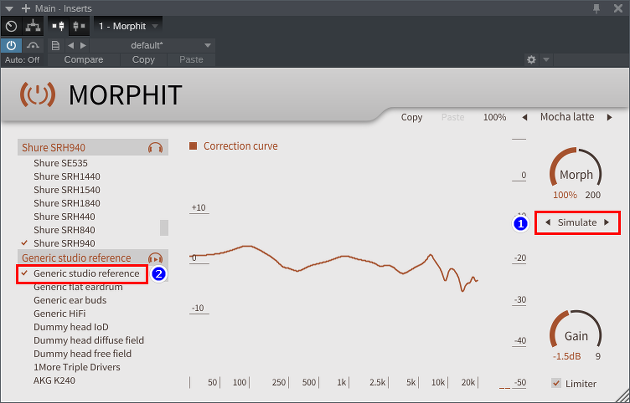Open the default* preset dropdown
The height and width of the screenshot is (403, 630).
(x=153, y=45)
